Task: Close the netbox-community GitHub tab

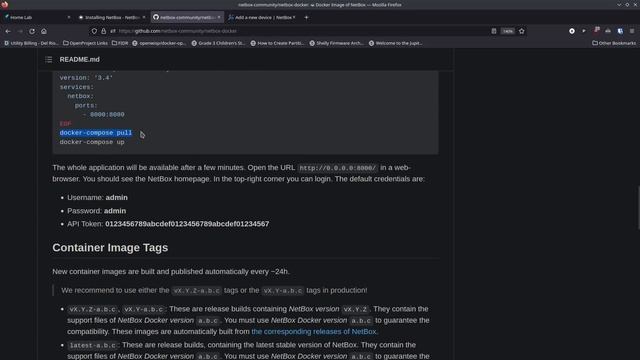Action: click(219, 17)
